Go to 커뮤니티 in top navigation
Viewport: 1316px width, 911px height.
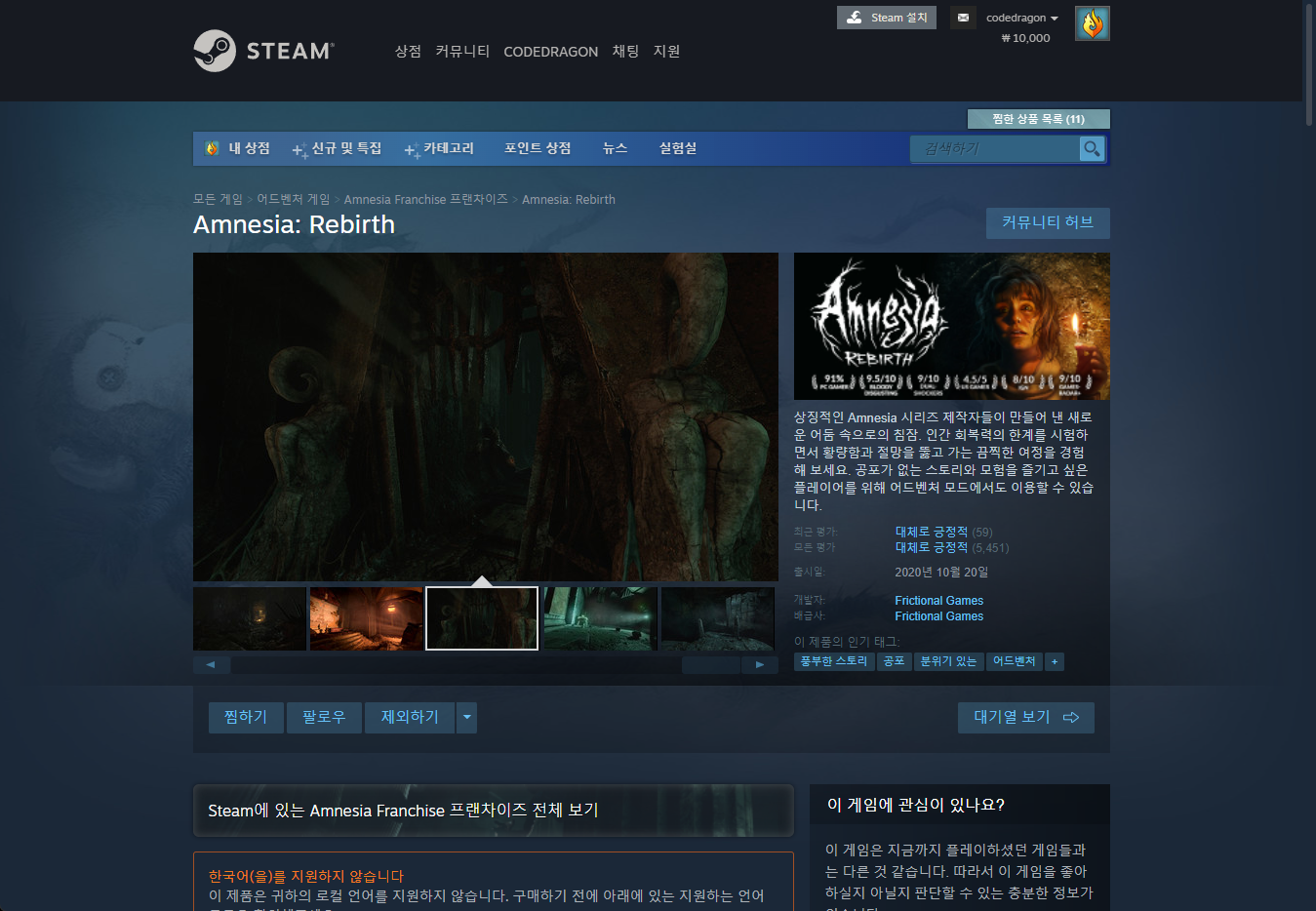(x=462, y=51)
